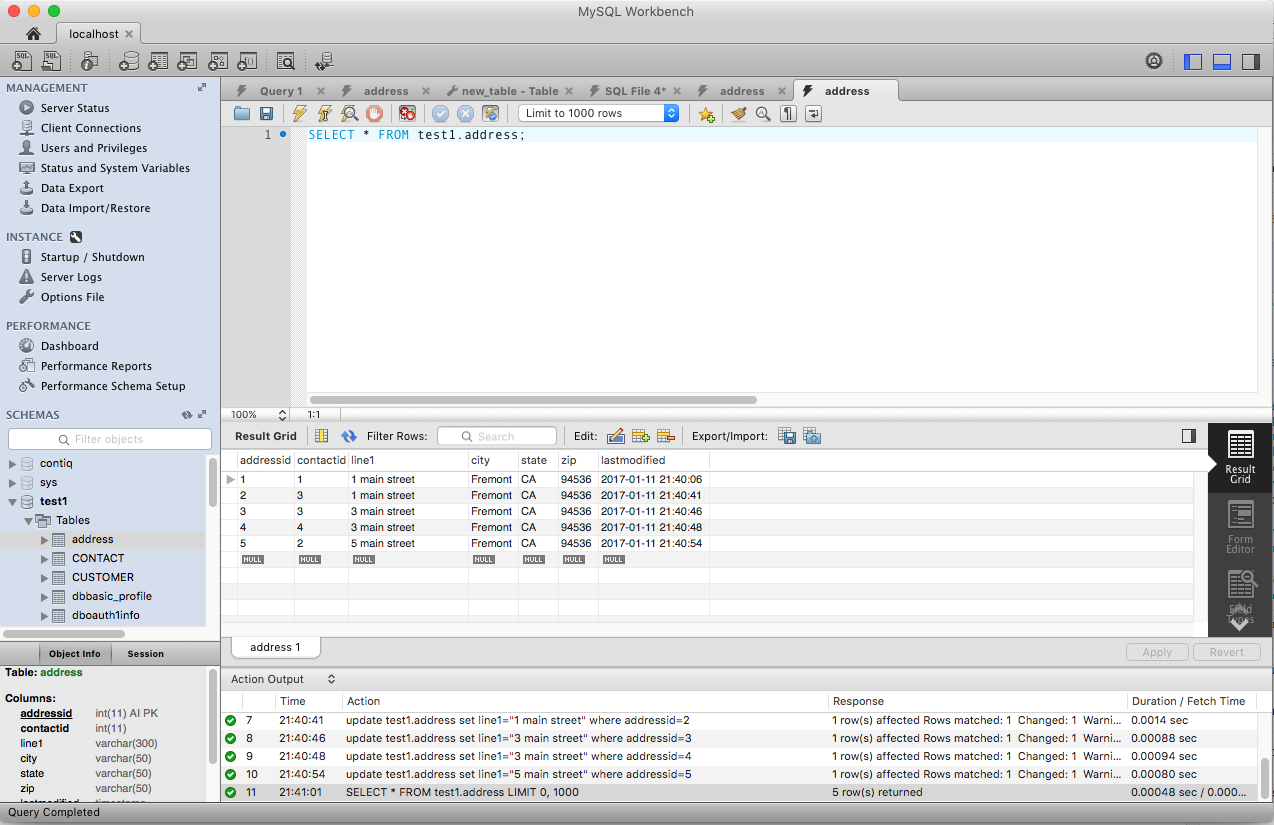Open Data Export

pyautogui.click(x=72, y=188)
